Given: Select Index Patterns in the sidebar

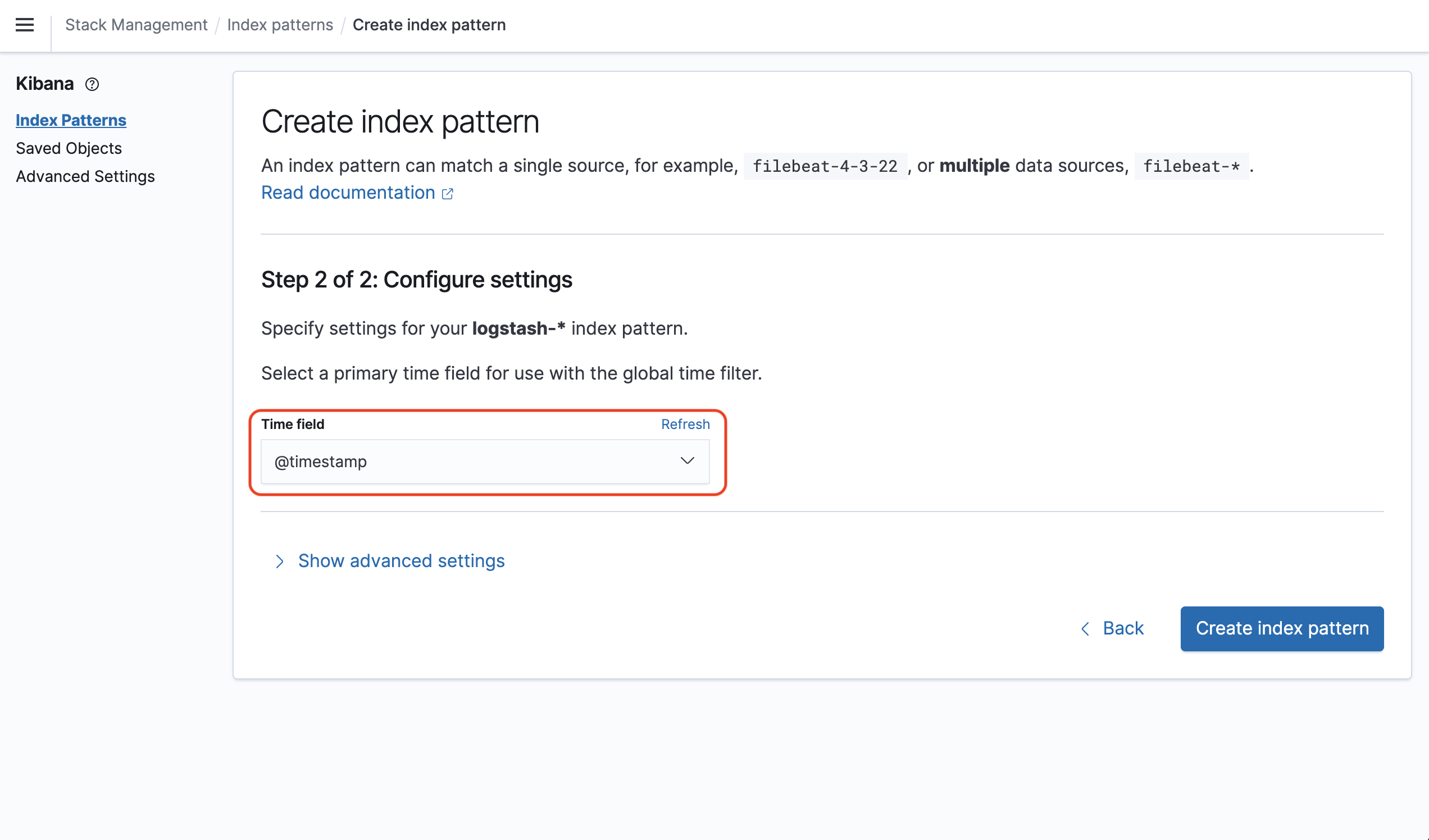Looking at the screenshot, I should [x=71, y=120].
